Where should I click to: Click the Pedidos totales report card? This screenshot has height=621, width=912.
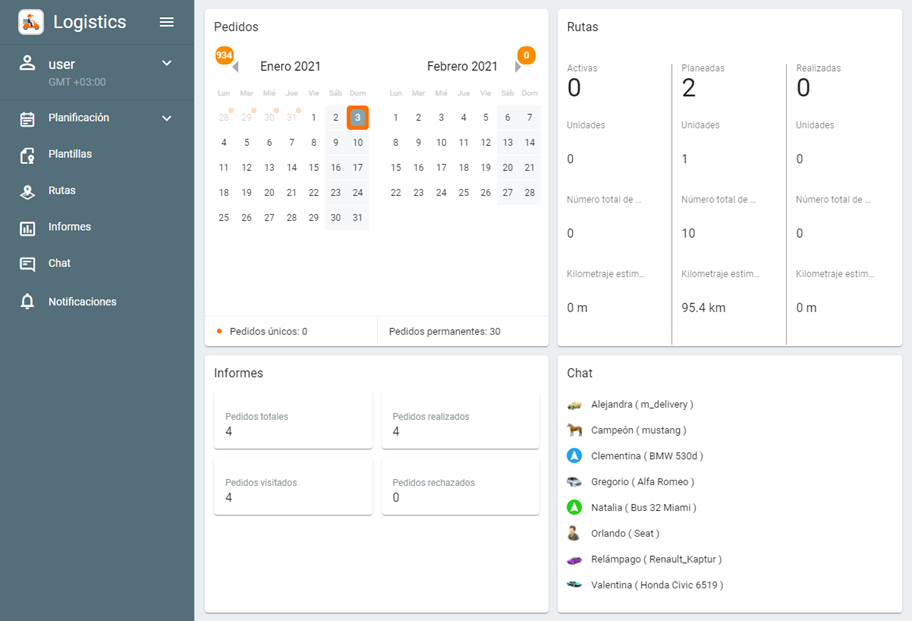click(x=293, y=423)
